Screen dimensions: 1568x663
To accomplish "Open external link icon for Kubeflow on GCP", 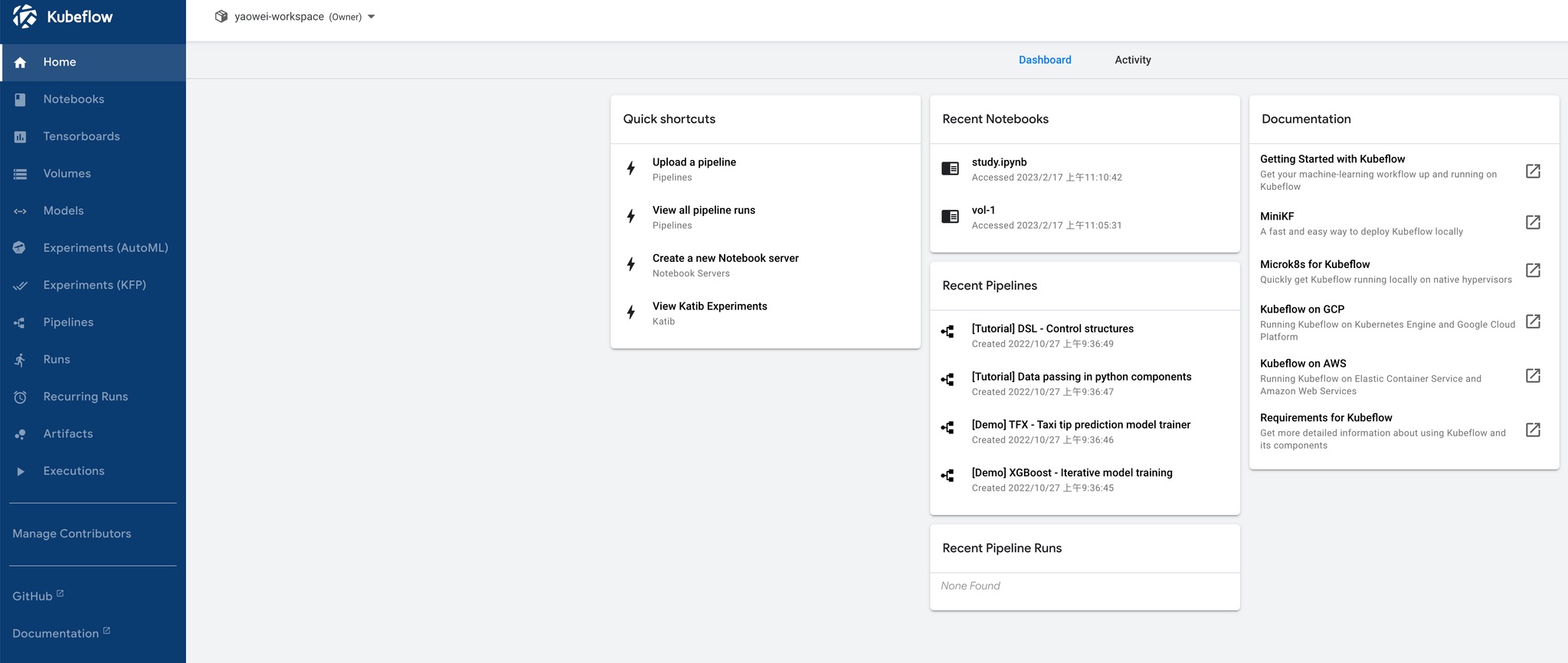I will (1533, 321).
